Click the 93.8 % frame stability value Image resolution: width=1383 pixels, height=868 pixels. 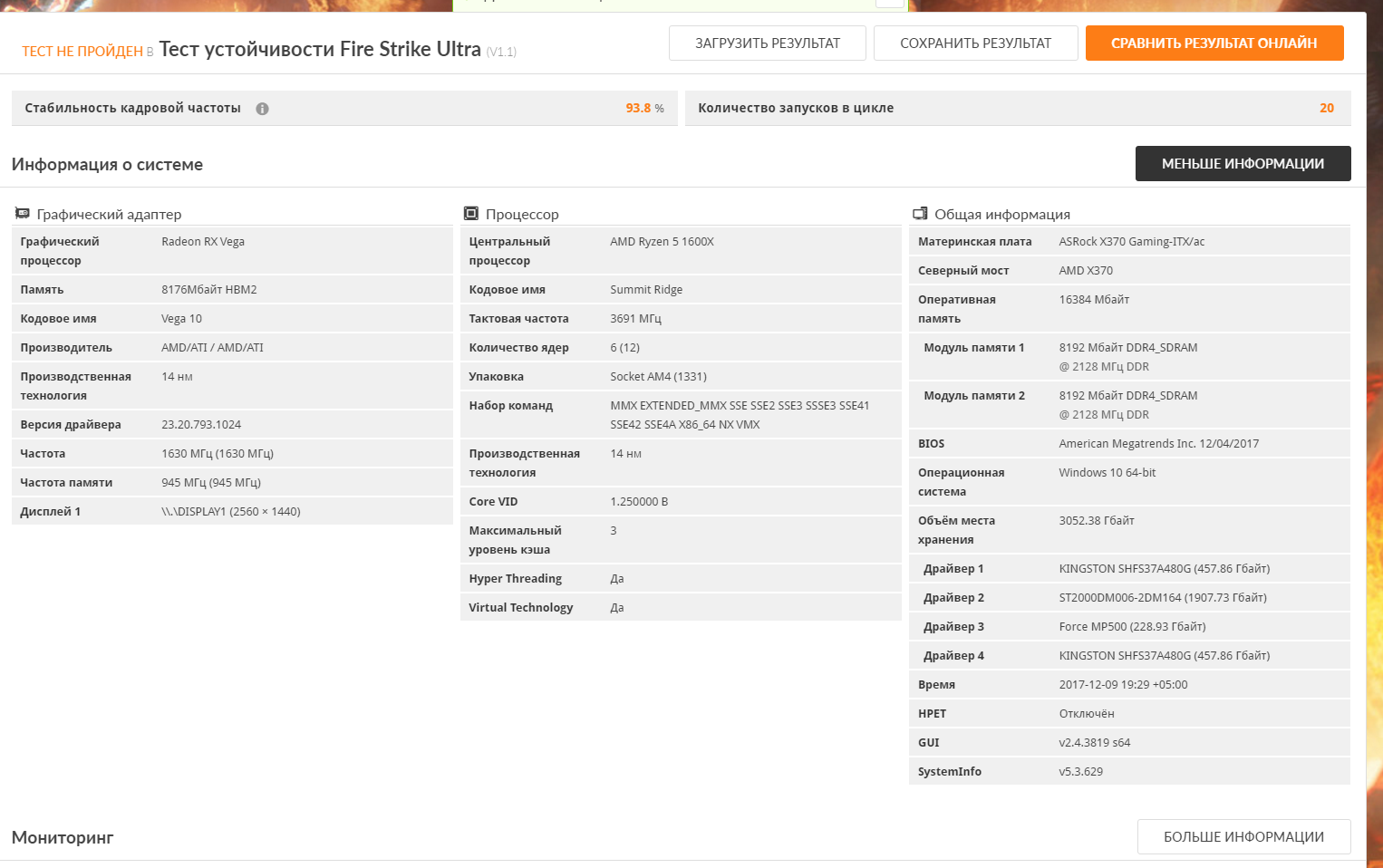coord(644,108)
